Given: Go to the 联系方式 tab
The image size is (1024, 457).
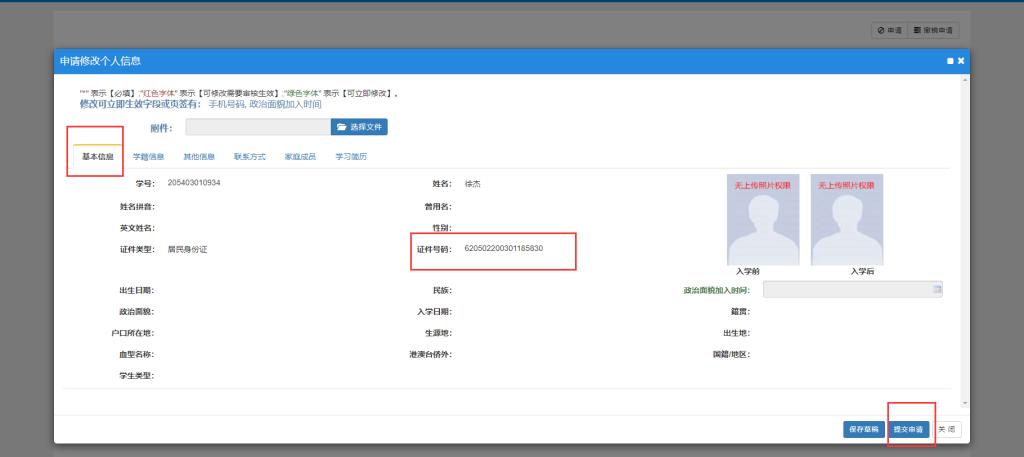Looking at the screenshot, I should (249, 157).
